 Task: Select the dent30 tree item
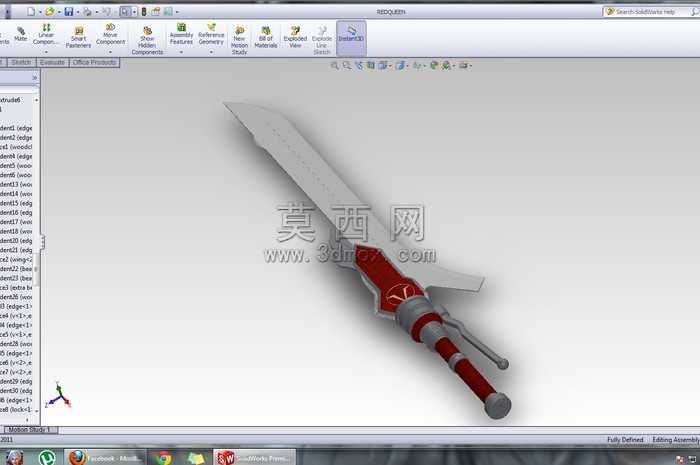click(16, 390)
